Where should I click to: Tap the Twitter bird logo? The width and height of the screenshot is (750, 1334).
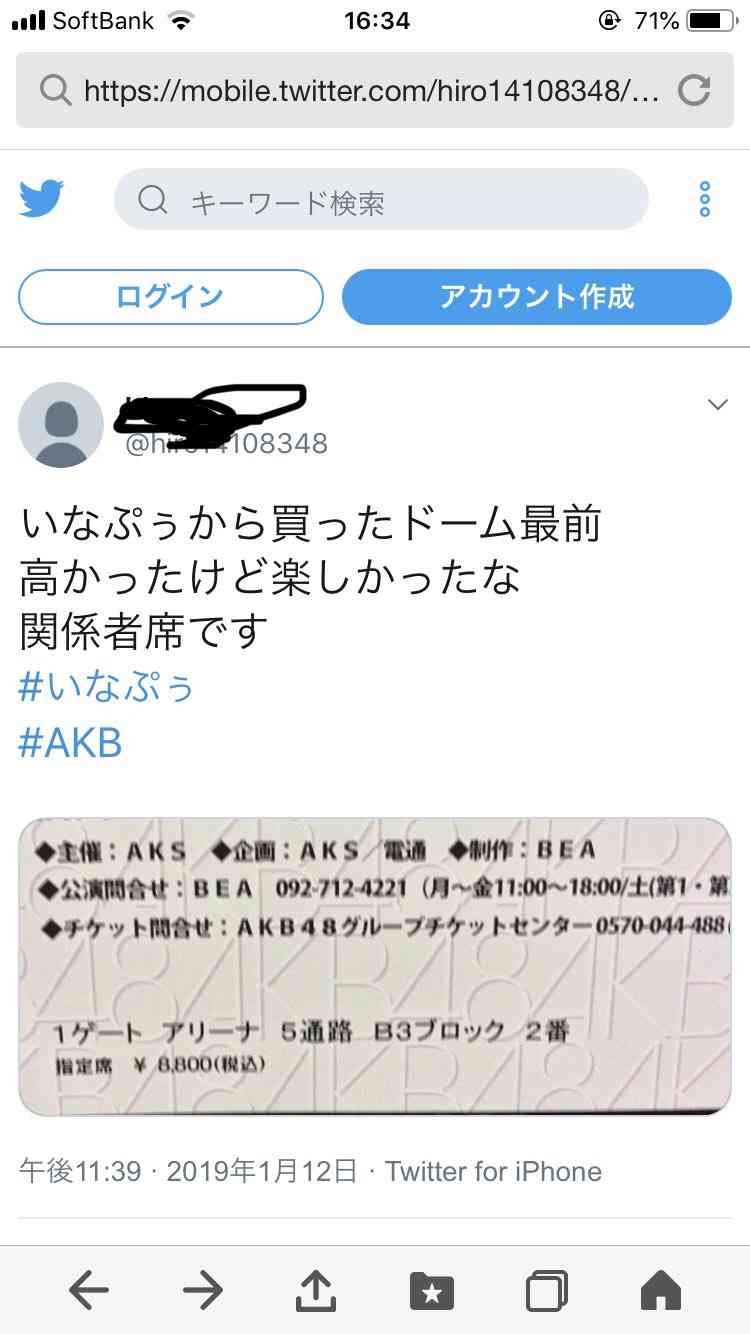(x=41, y=199)
